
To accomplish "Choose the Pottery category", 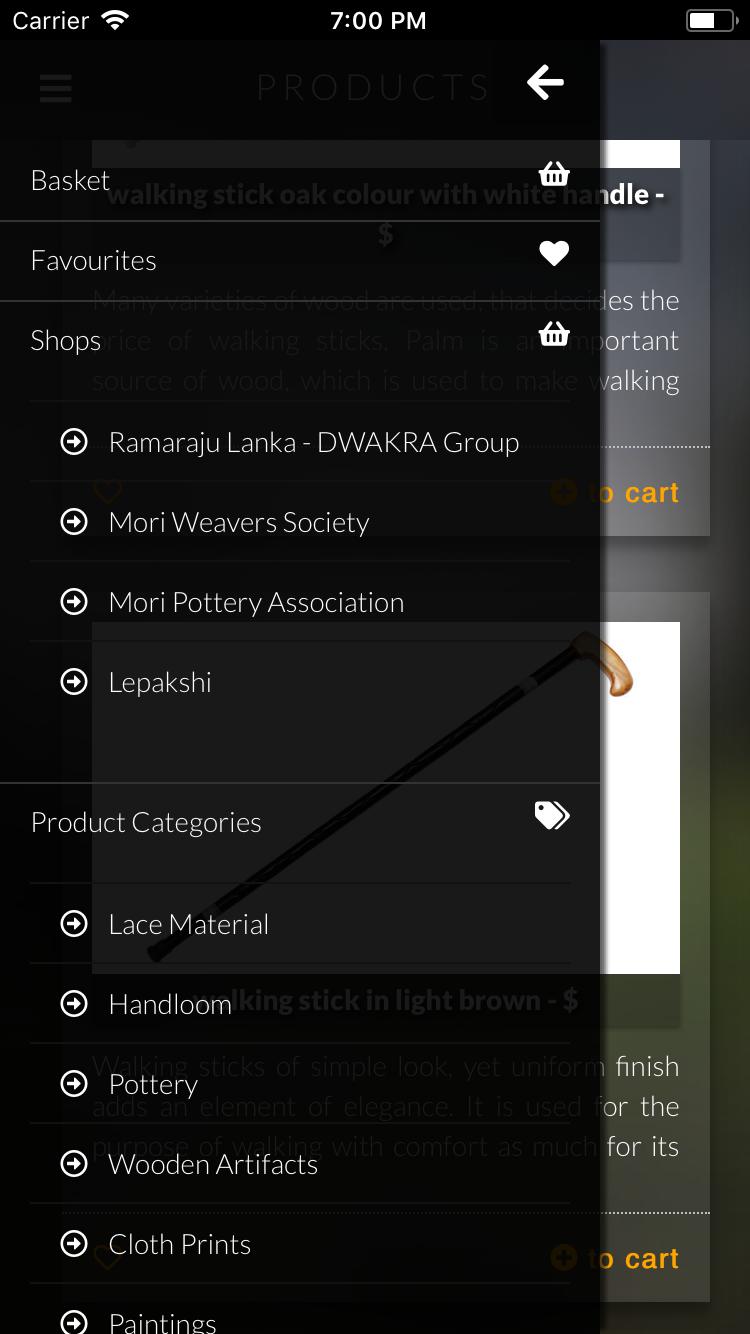I will (300, 1084).
